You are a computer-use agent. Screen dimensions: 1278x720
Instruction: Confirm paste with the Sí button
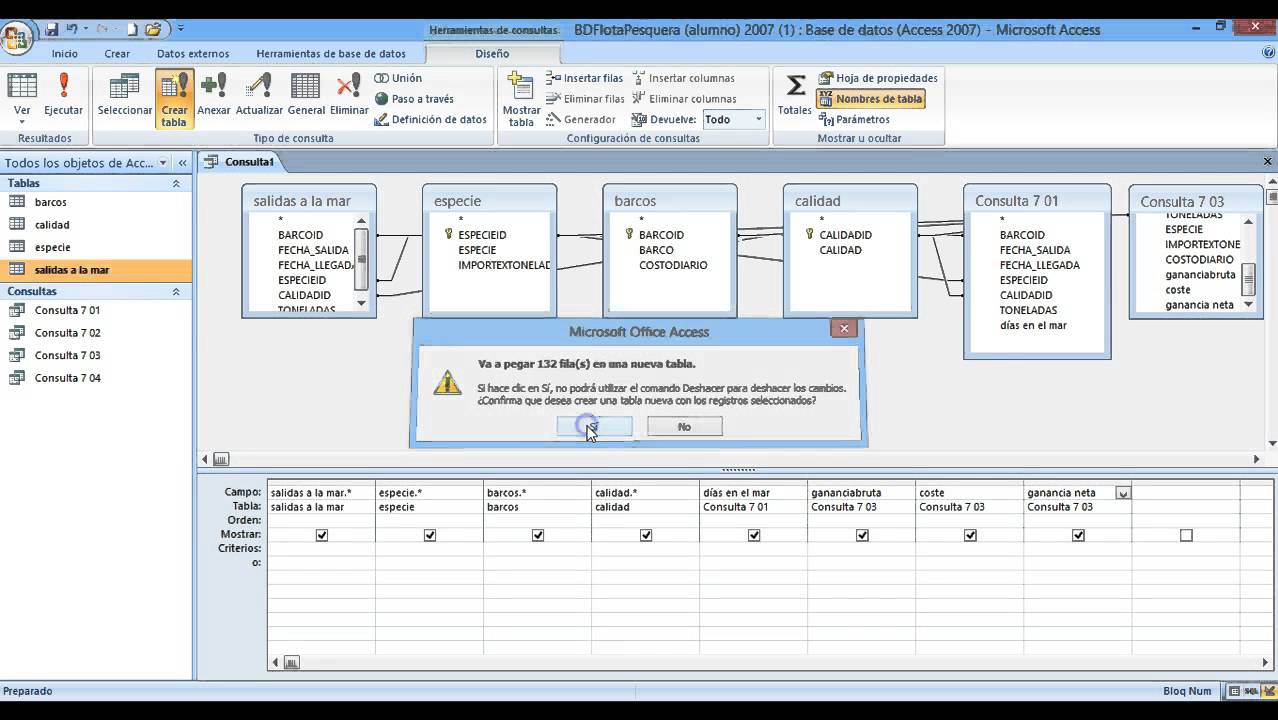pos(594,427)
